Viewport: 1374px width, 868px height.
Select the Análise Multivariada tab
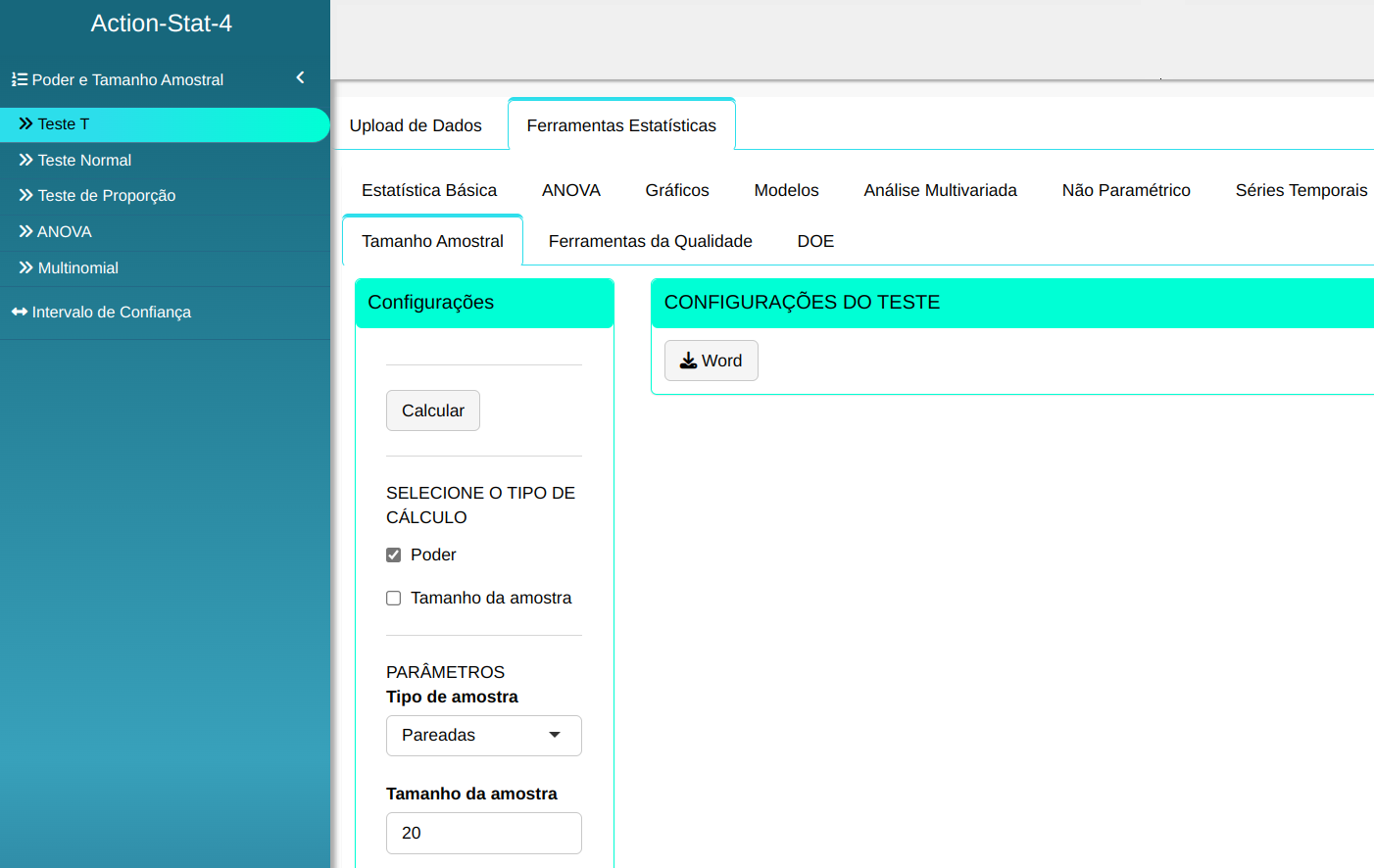click(x=940, y=190)
